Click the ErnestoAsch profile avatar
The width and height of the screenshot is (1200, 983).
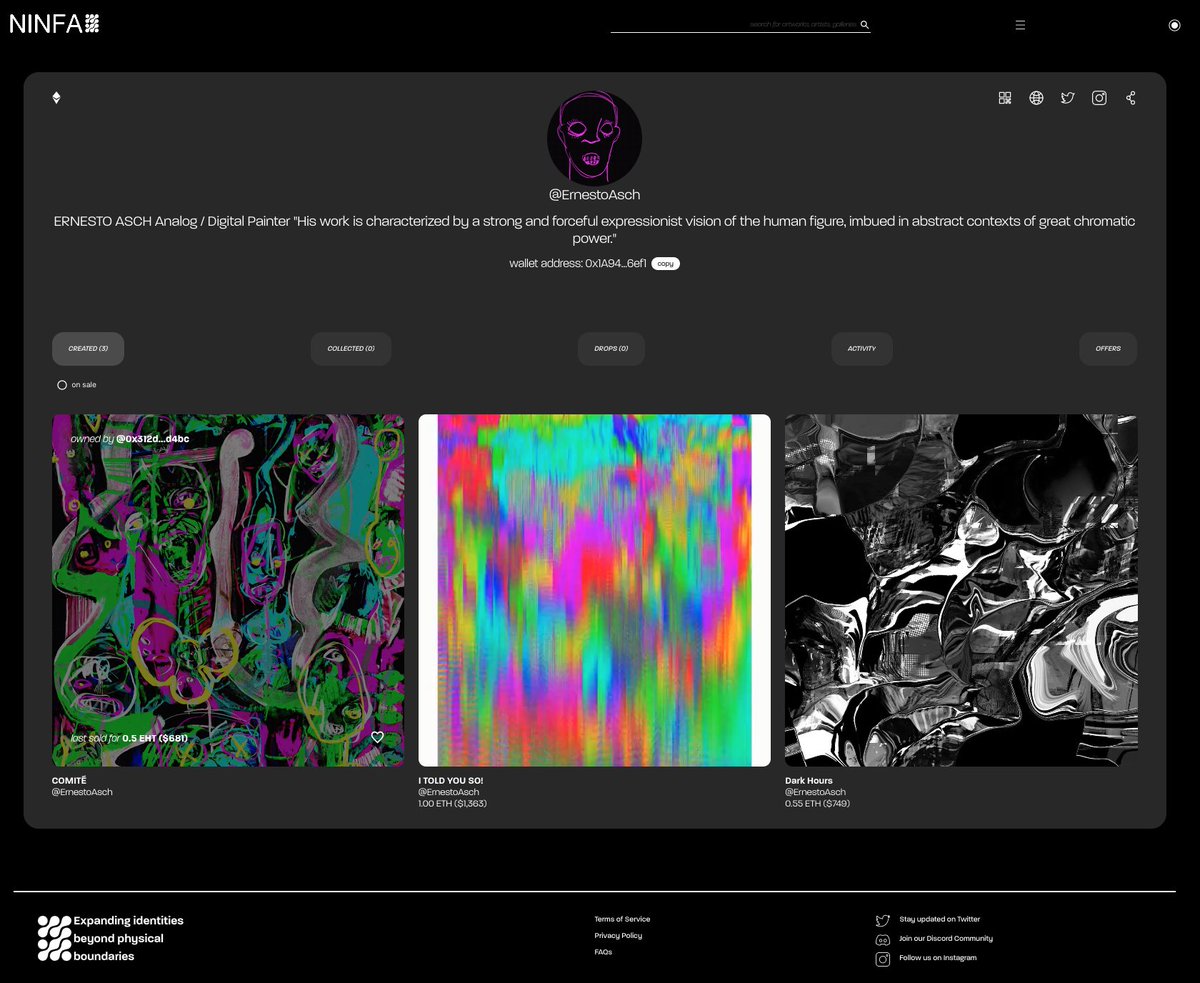tap(594, 138)
